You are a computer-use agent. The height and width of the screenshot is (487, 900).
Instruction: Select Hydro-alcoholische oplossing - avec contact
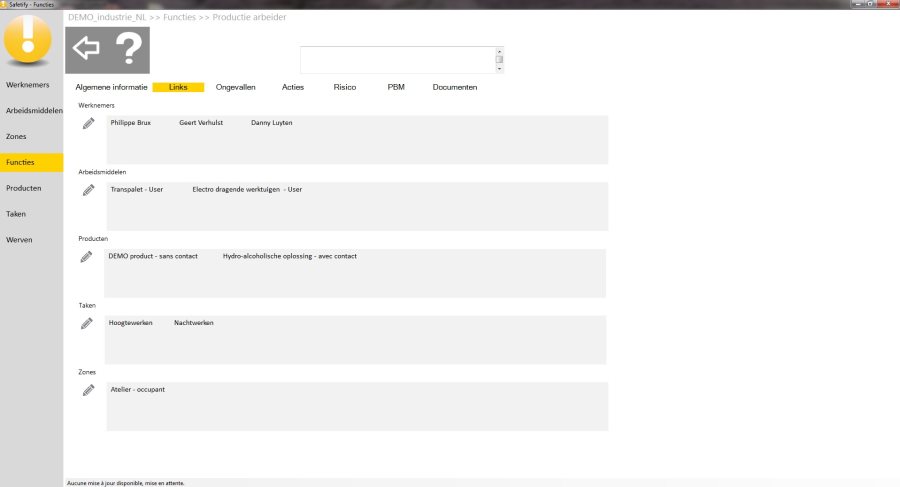coord(289,256)
